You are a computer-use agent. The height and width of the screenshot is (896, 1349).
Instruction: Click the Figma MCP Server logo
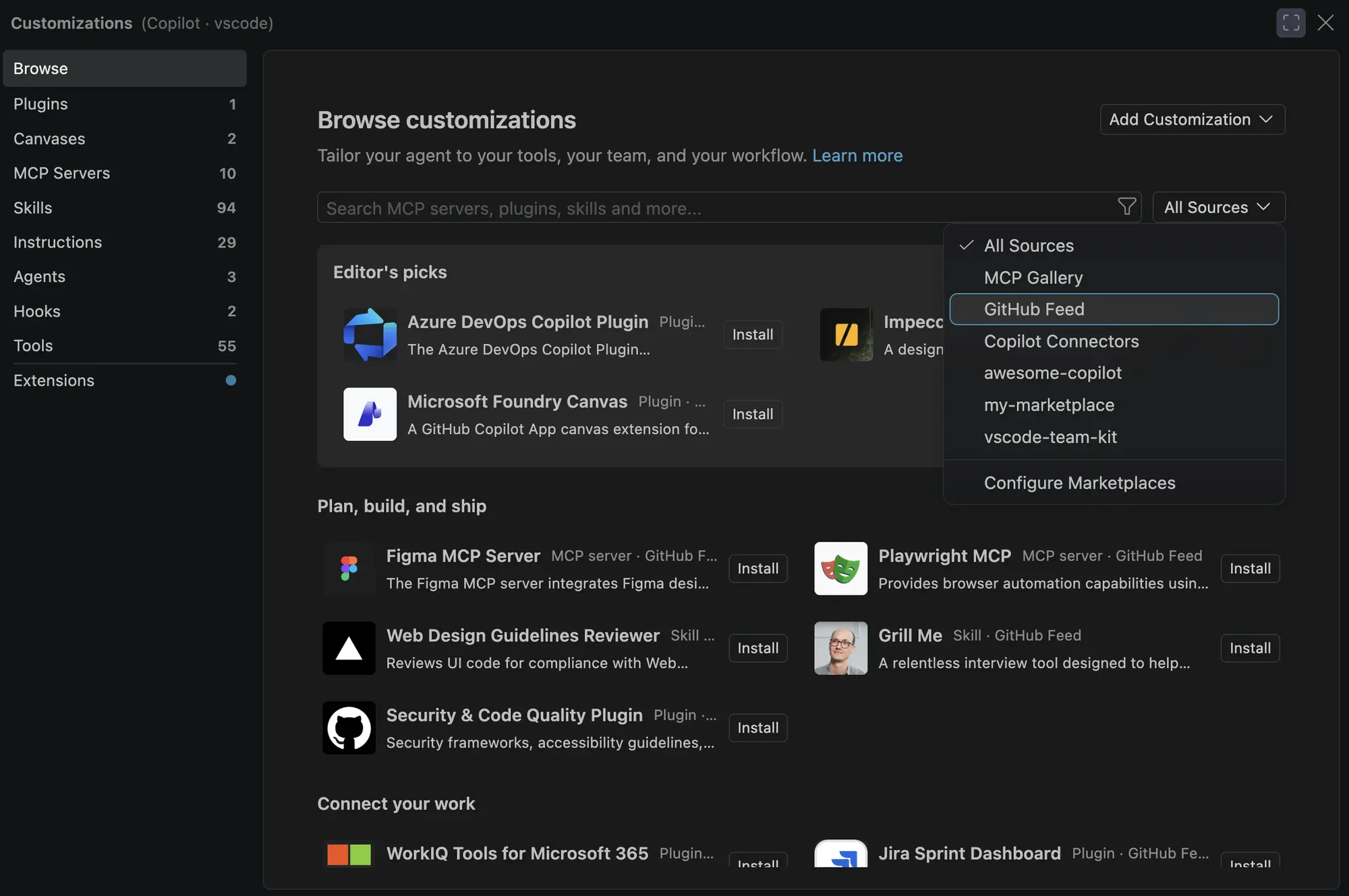click(x=349, y=568)
